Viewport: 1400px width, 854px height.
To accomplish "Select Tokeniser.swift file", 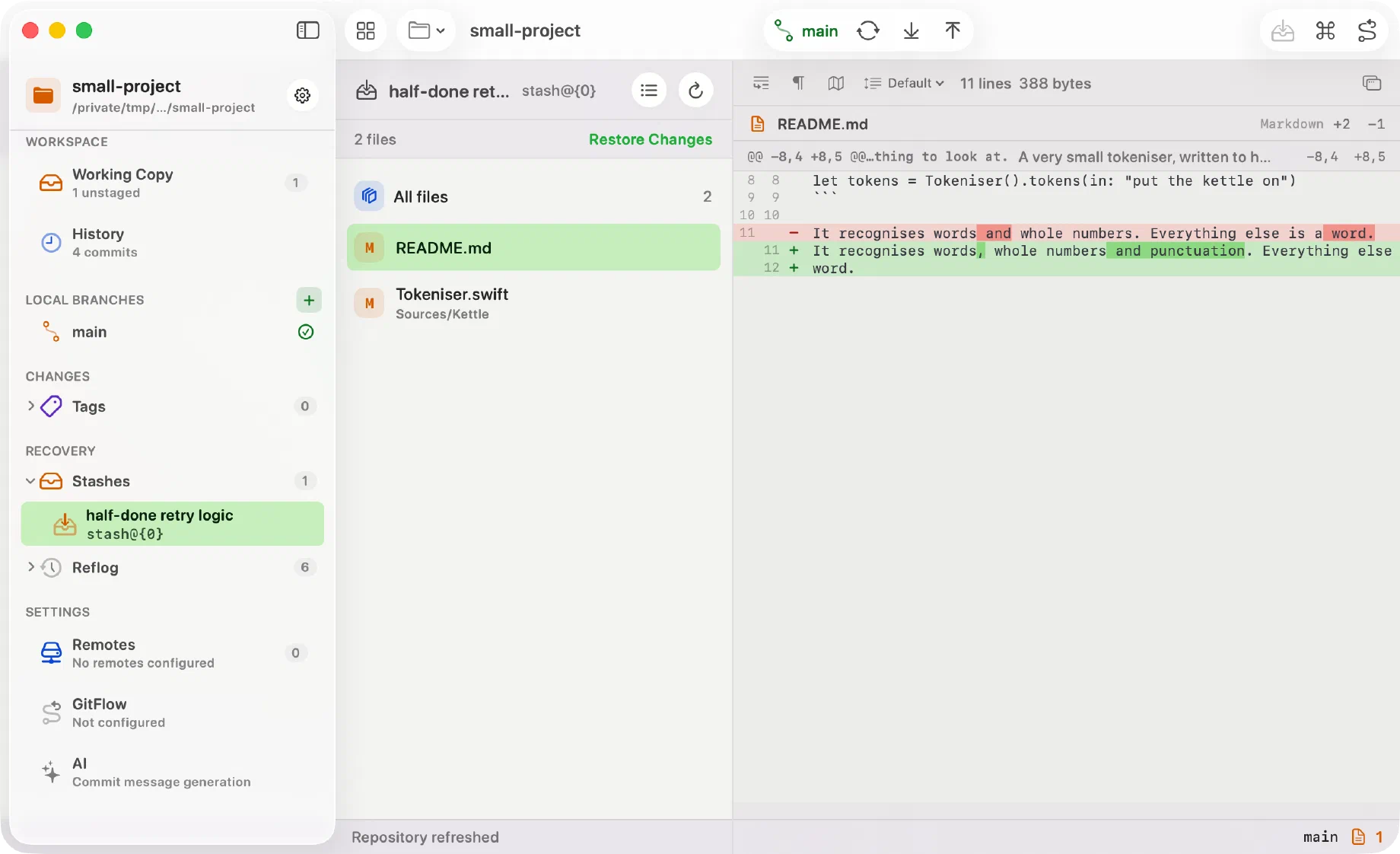I will (533, 303).
